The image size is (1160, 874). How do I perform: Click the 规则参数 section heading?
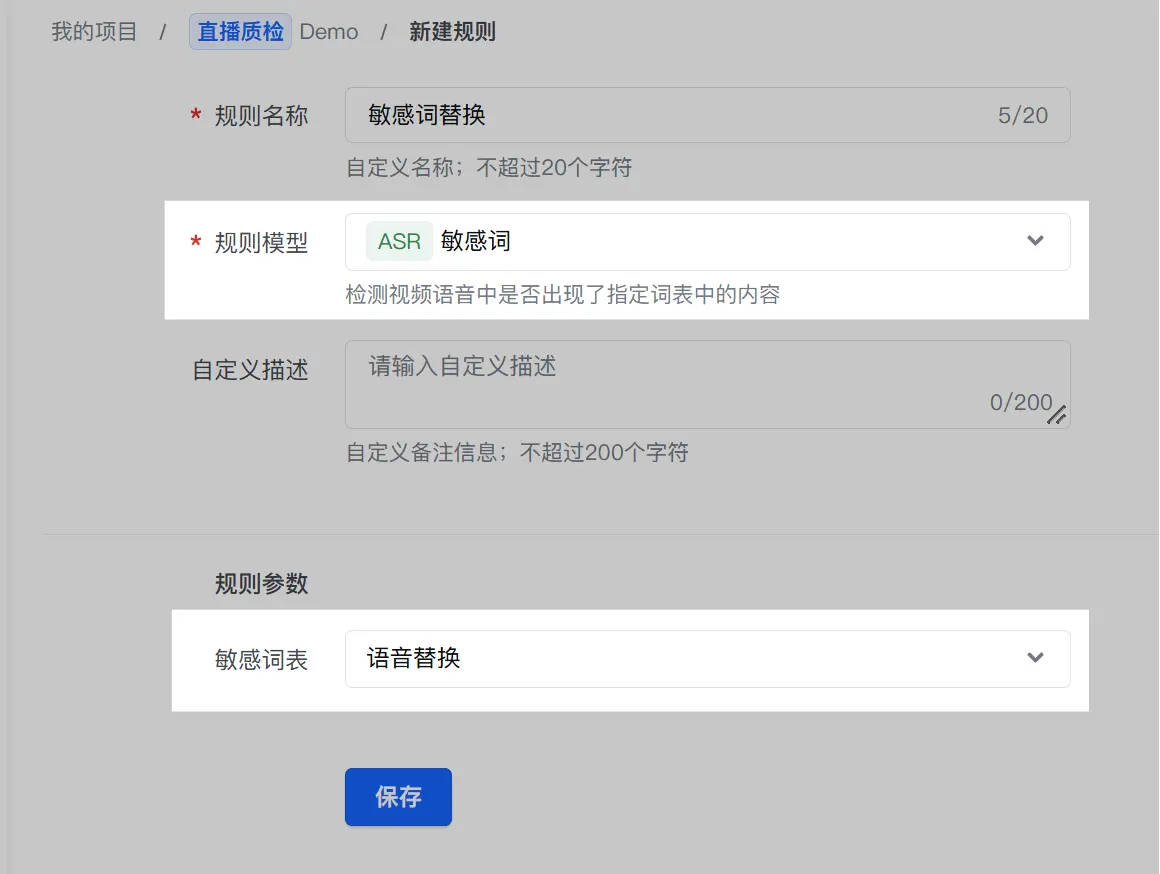coord(261,584)
